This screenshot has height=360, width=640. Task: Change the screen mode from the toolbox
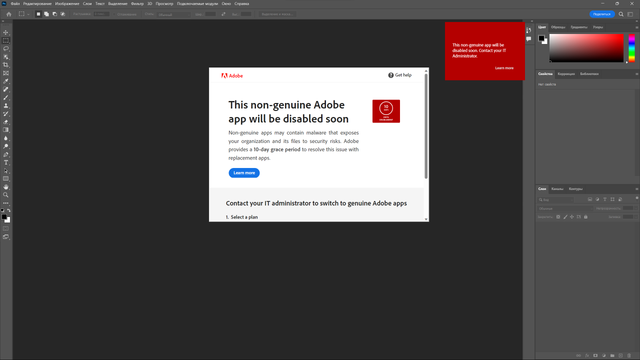point(6,237)
